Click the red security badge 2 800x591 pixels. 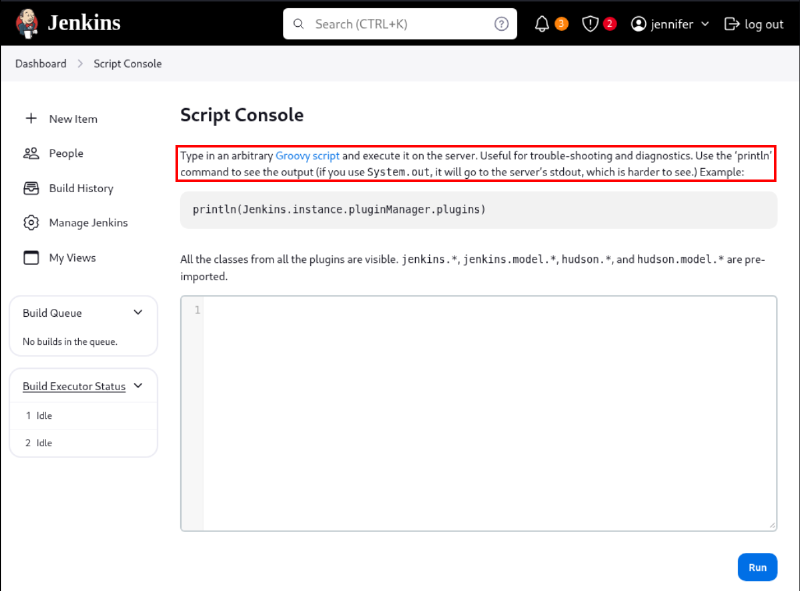pyautogui.click(x=609, y=23)
